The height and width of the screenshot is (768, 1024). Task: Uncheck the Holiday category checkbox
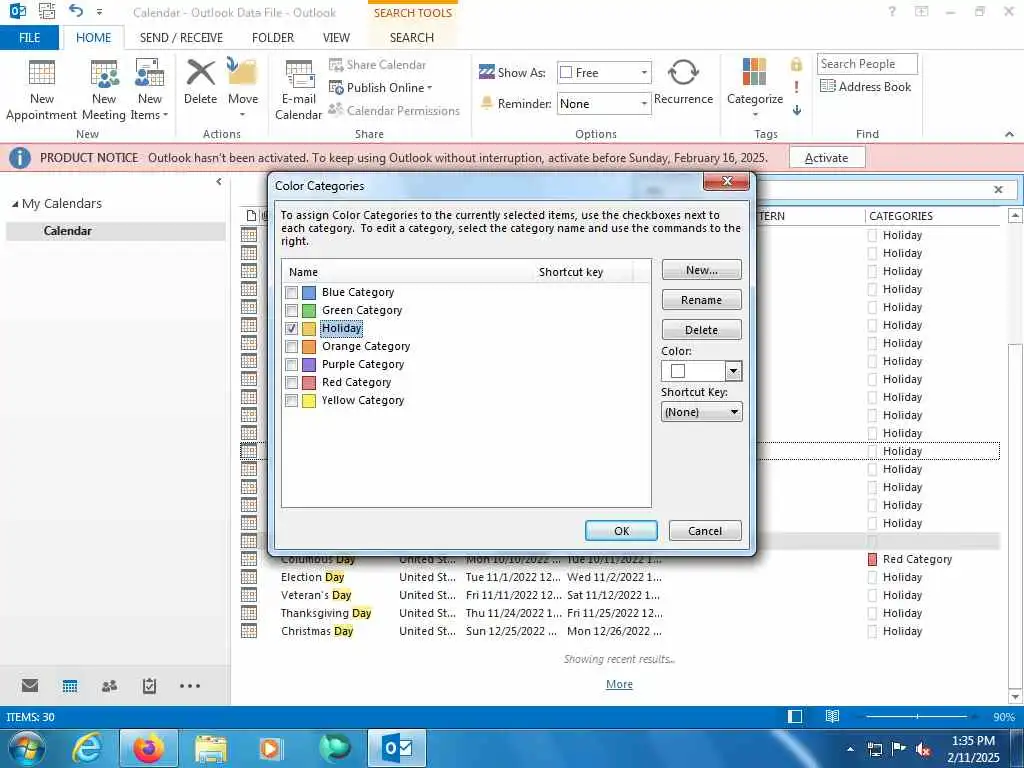pyautogui.click(x=291, y=328)
